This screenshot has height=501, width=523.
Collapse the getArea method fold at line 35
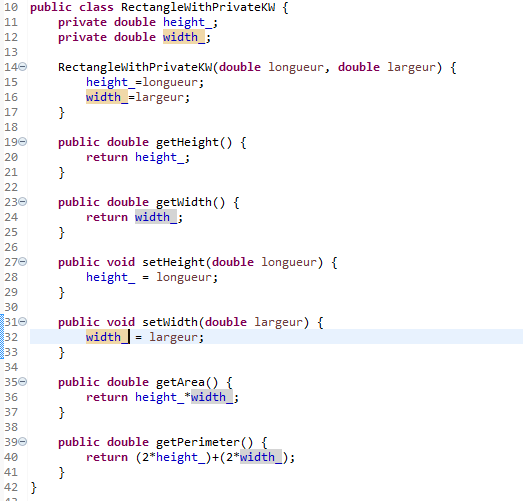click(x=23, y=382)
